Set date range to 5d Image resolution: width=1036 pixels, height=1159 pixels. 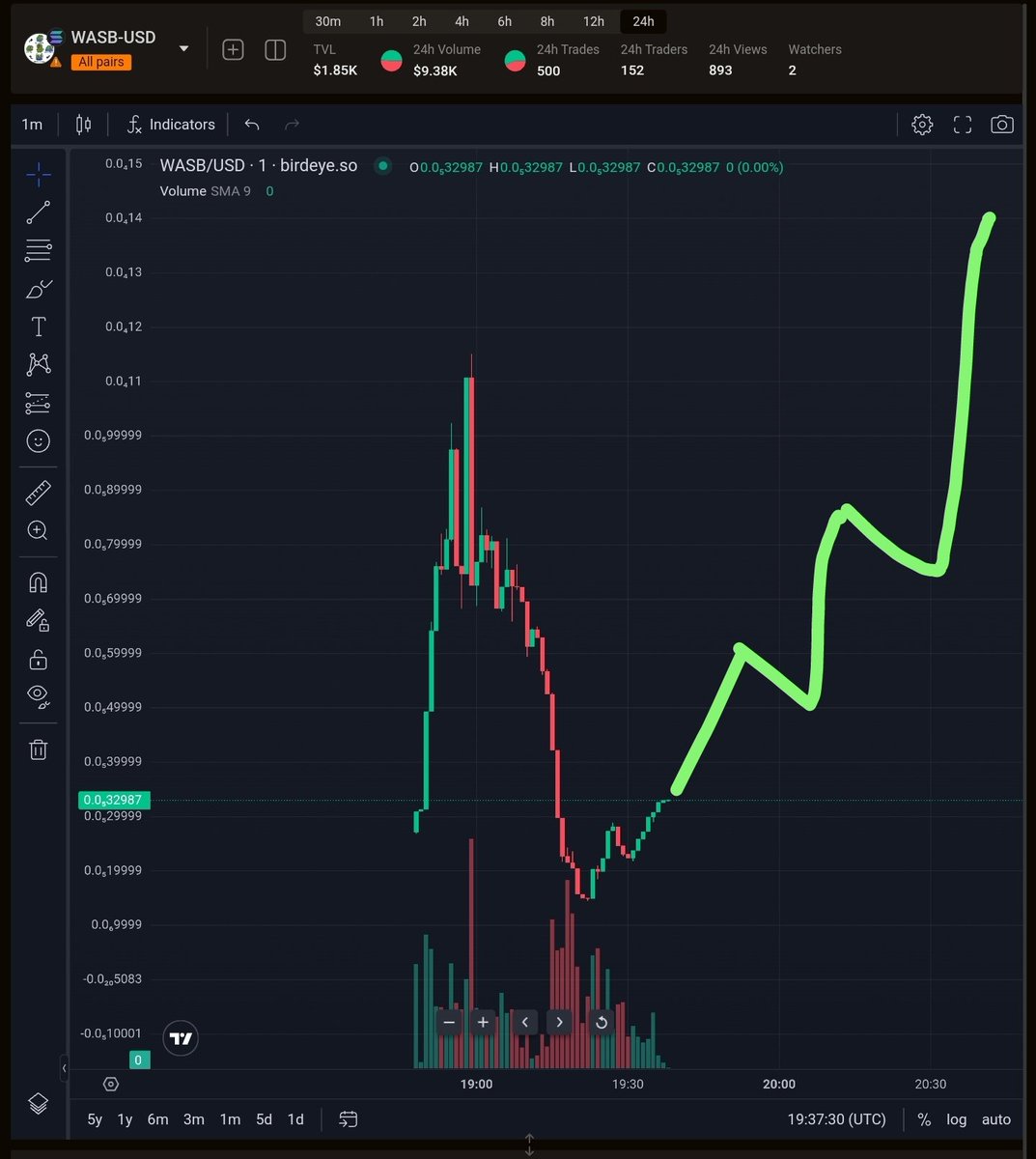pyautogui.click(x=264, y=1119)
